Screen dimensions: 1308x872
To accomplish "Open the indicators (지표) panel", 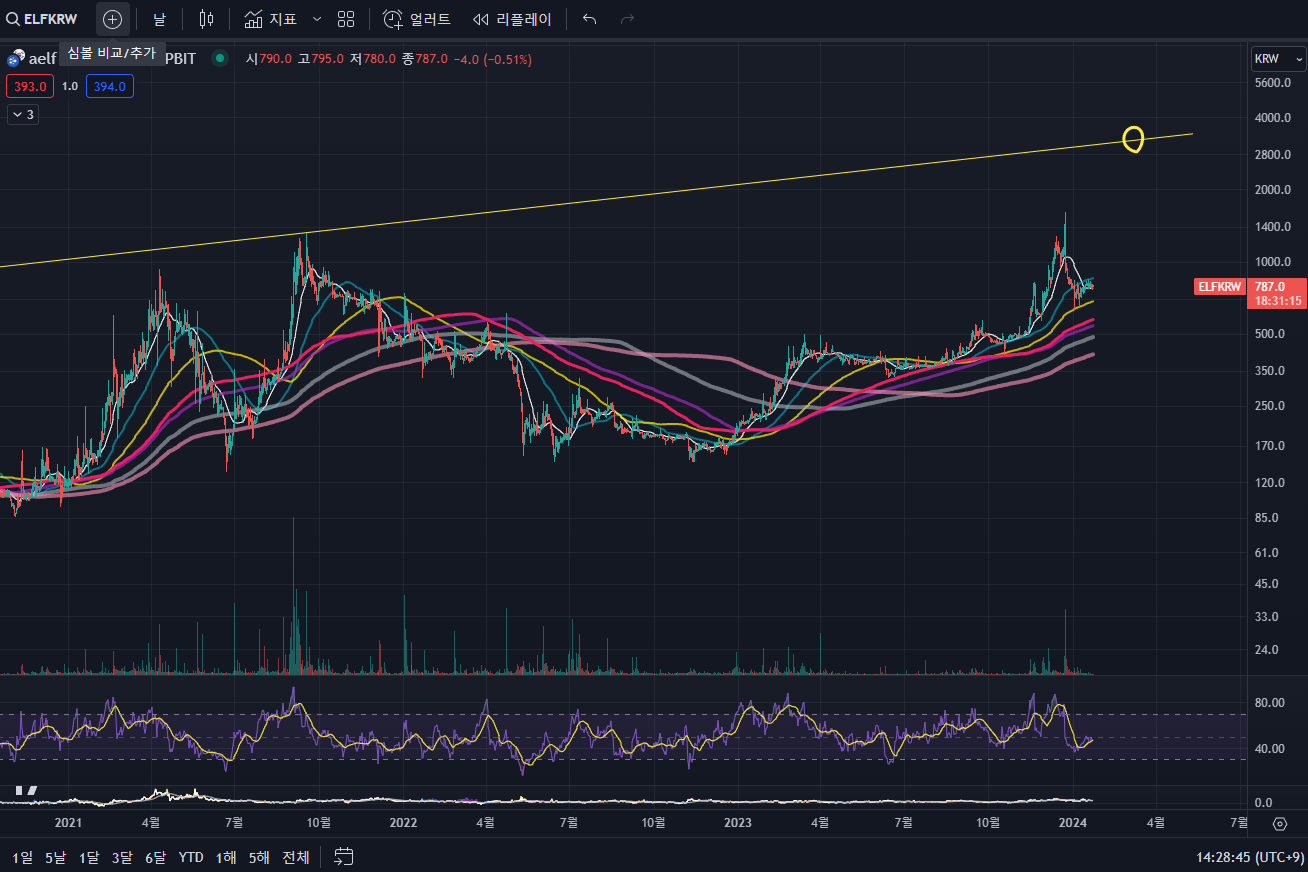I will coord(271,19).
